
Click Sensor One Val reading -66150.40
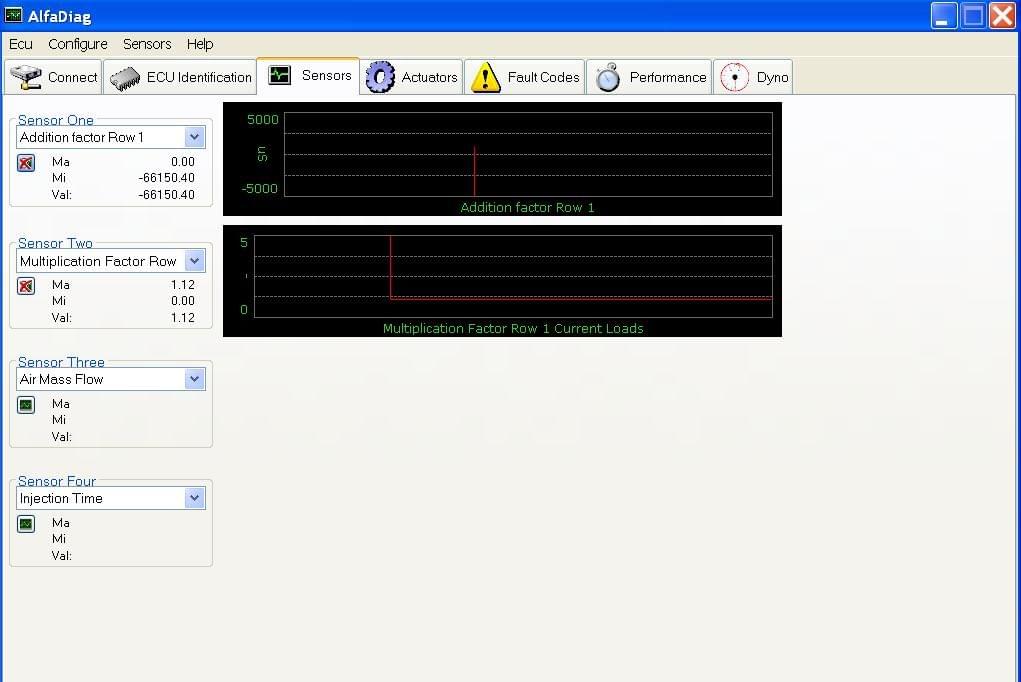tap(167, 195)
